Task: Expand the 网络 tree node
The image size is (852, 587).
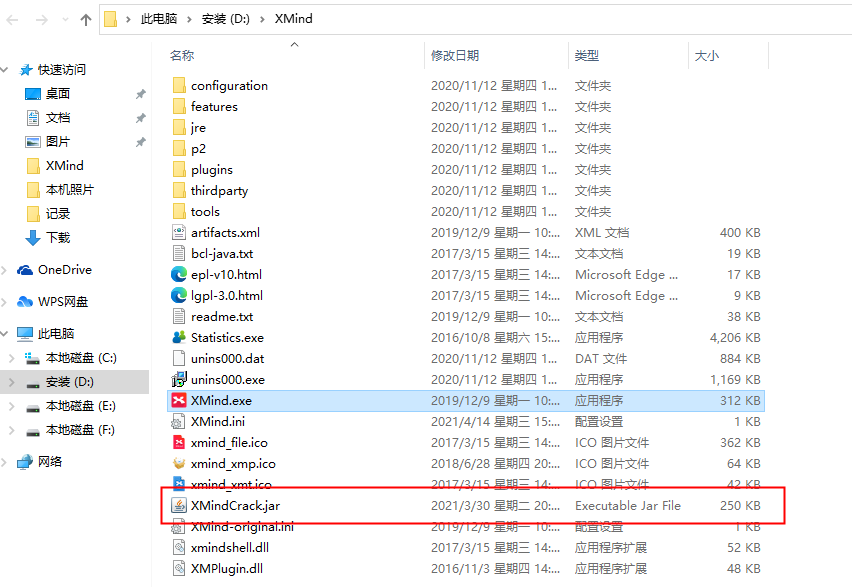Action: (5, 462)
